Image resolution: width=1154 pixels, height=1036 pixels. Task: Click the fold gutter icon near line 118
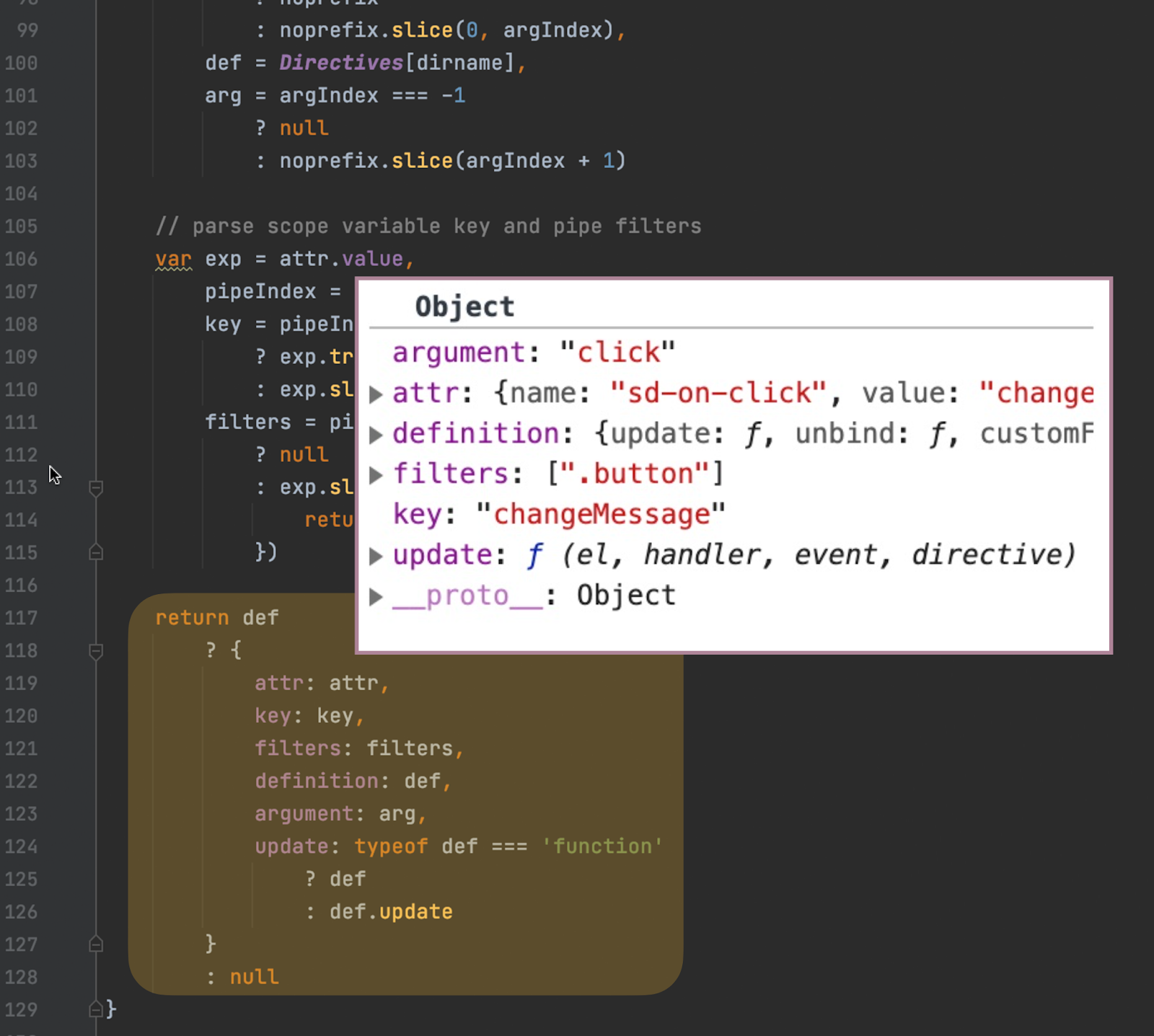[x=96, y=650]
